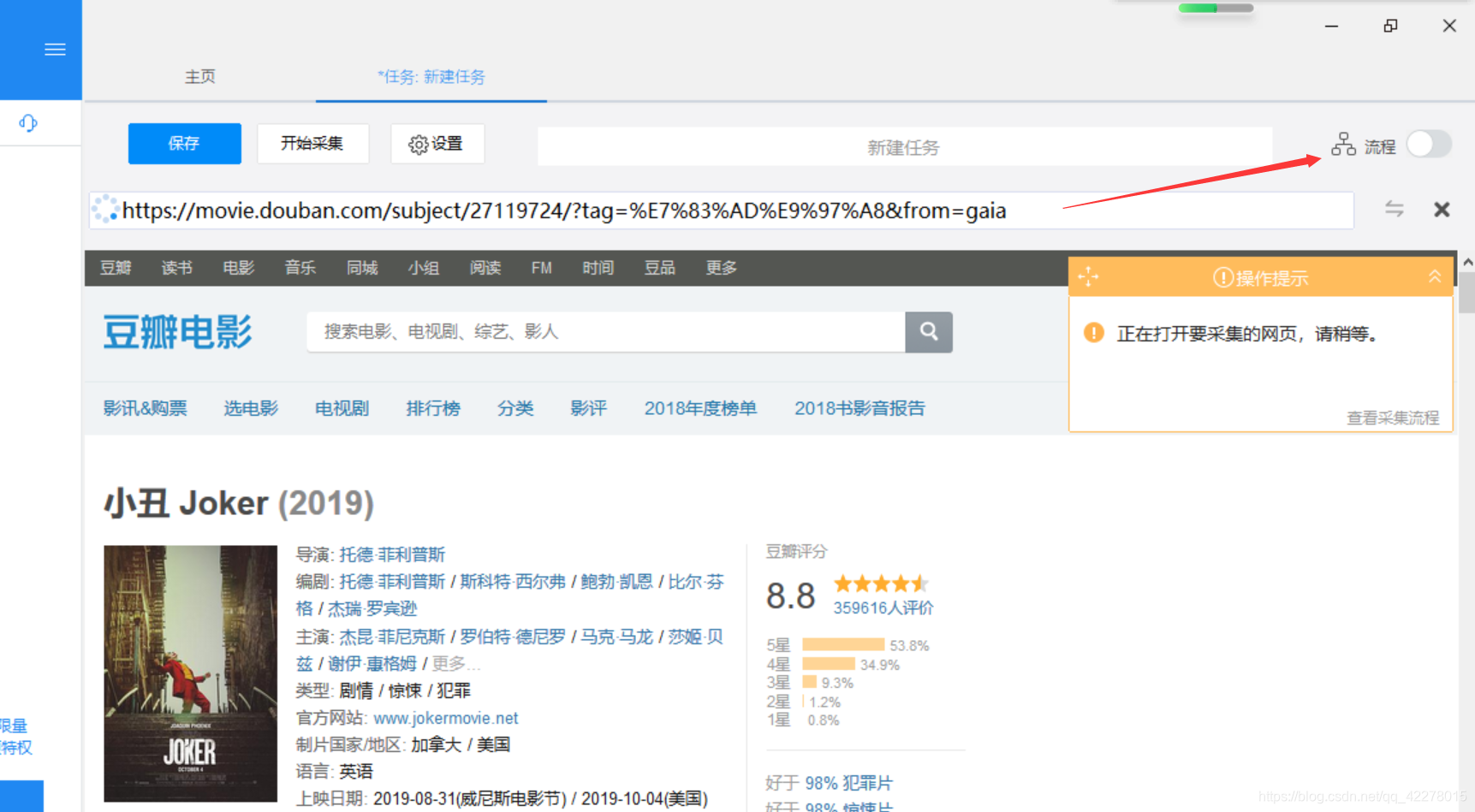Open the 电视剧 section
Screen dimensions: 1475x812
[342, 408]
